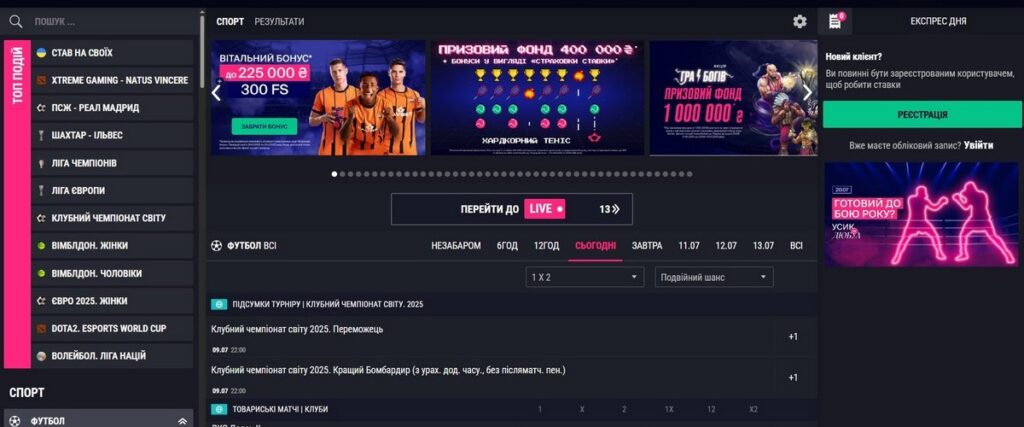Show next banner with right arrow

[807, 93]
